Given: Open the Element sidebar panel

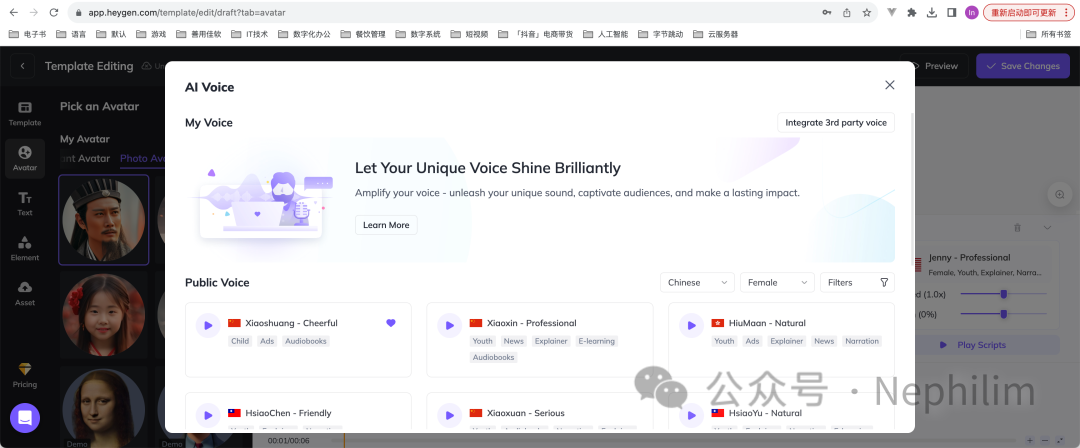Looking at the screenshot, I should (x=25, y=249).
